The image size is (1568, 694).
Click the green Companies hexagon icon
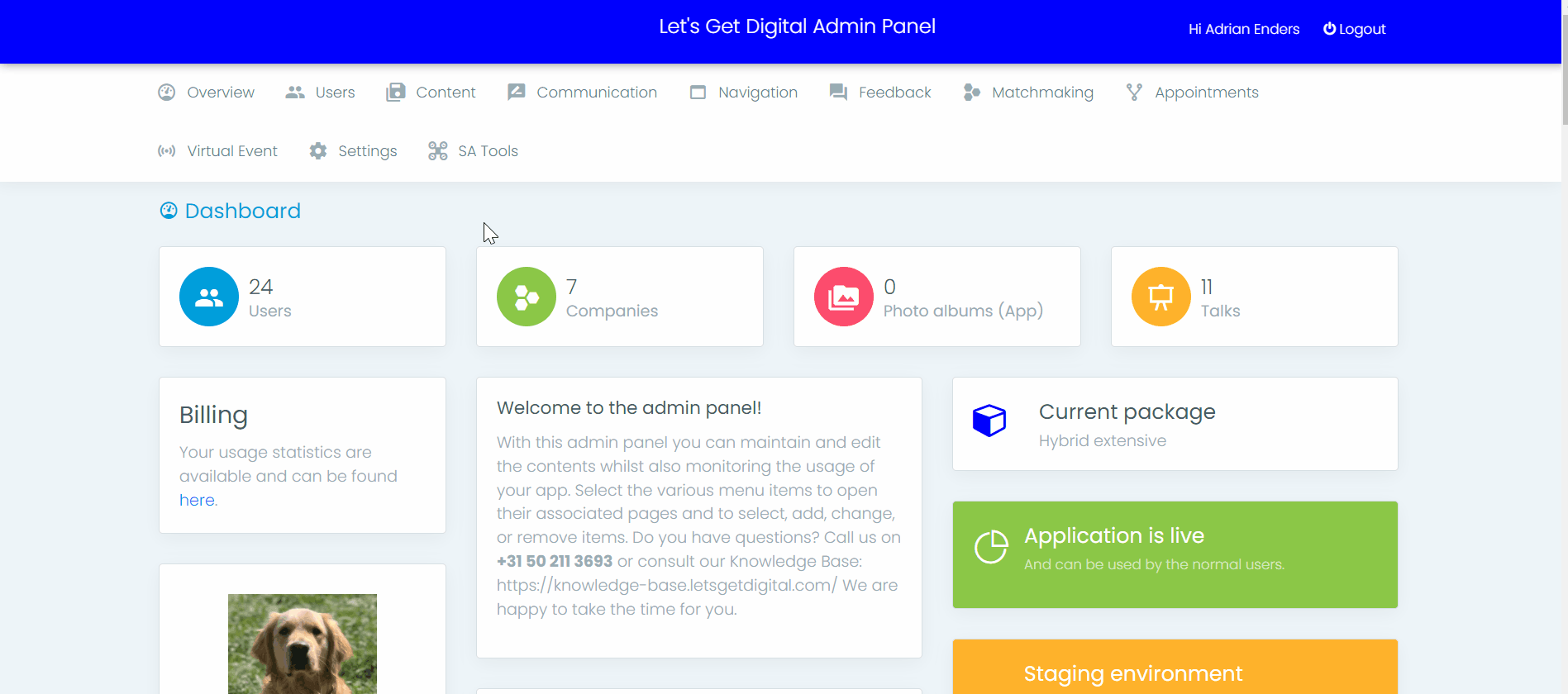pyautogui.click(x=526, y=297)
